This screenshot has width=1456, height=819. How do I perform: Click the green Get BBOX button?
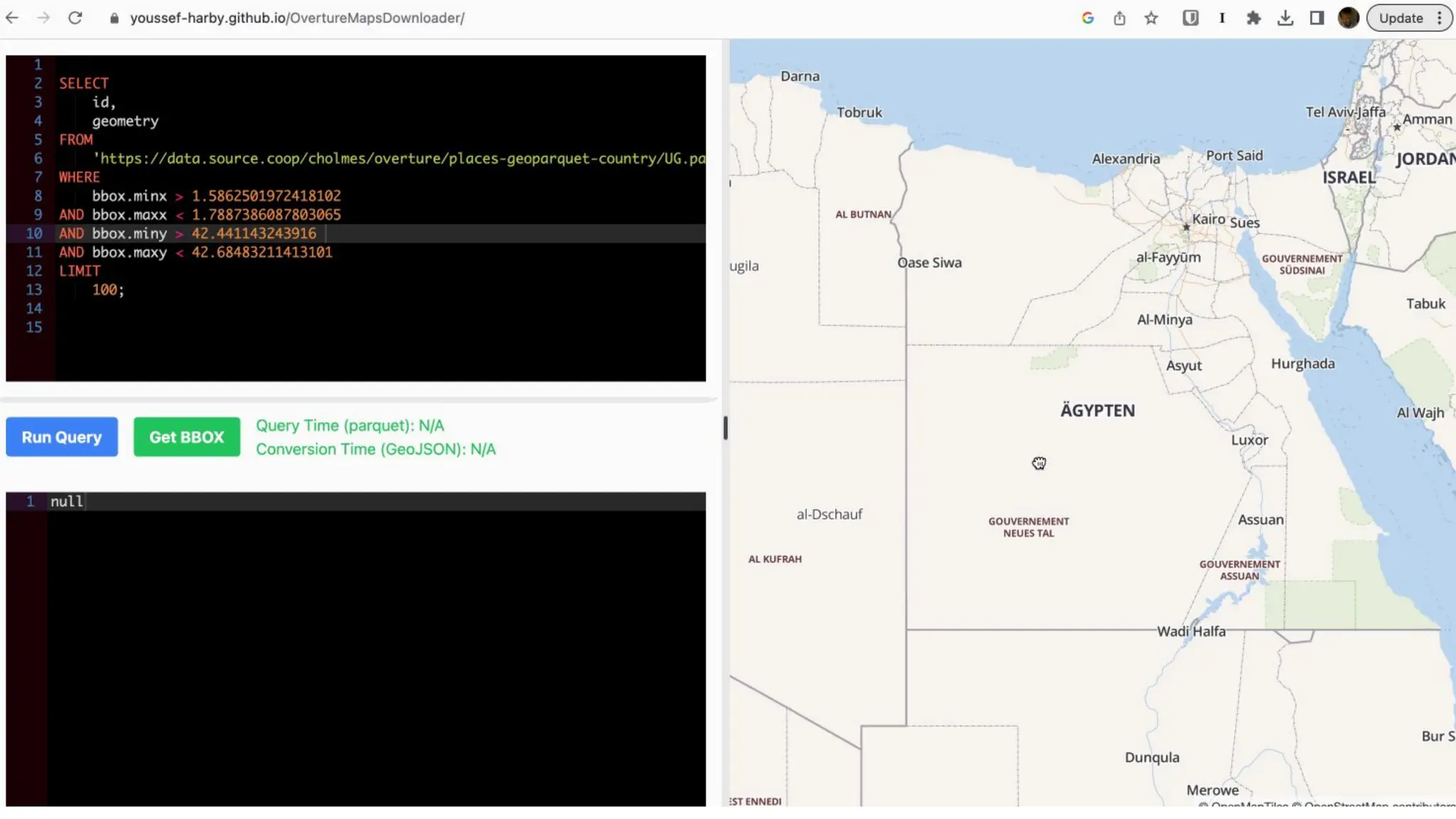186,437
